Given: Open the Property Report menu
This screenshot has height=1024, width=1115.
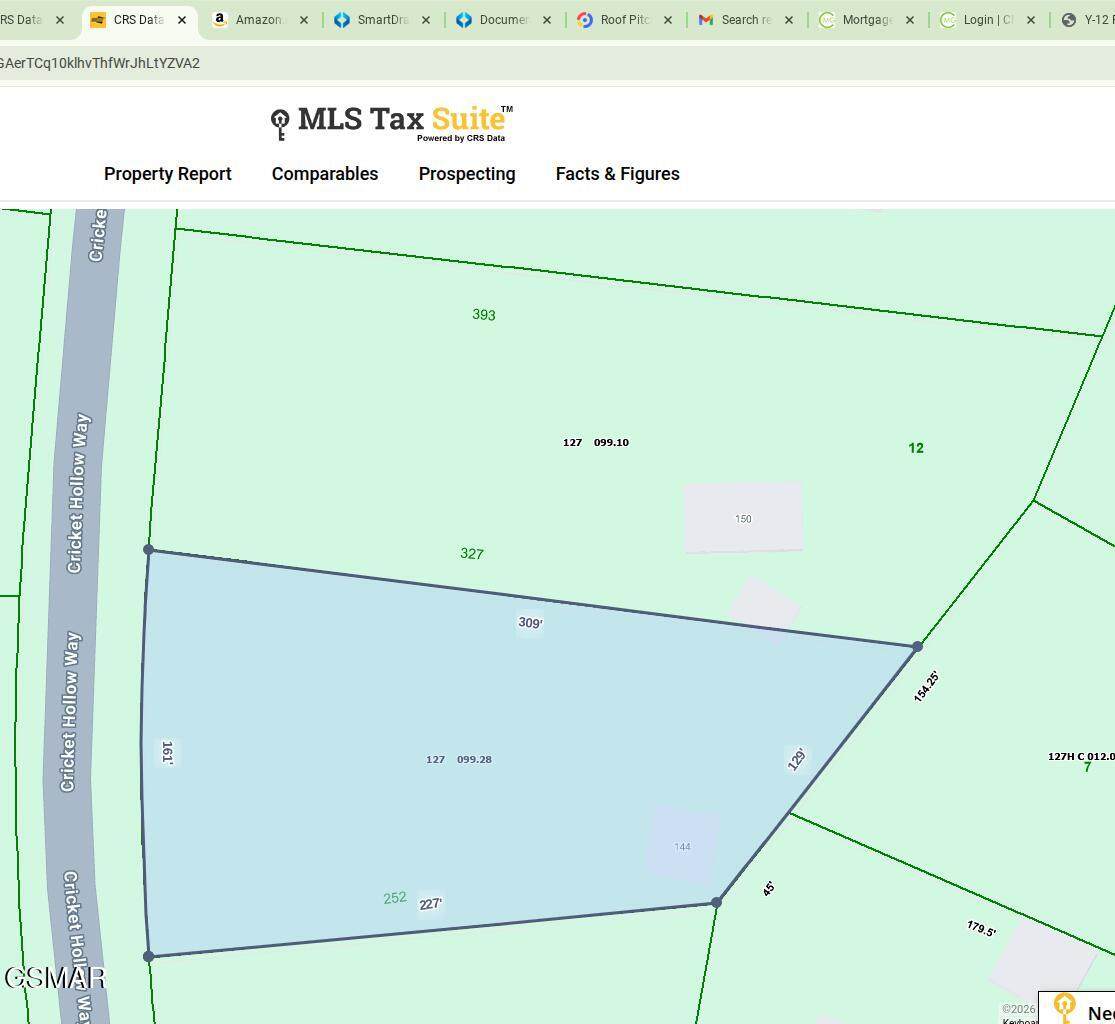Looking at the screenshot, I should pyautogui.click(x=168, y=174).
